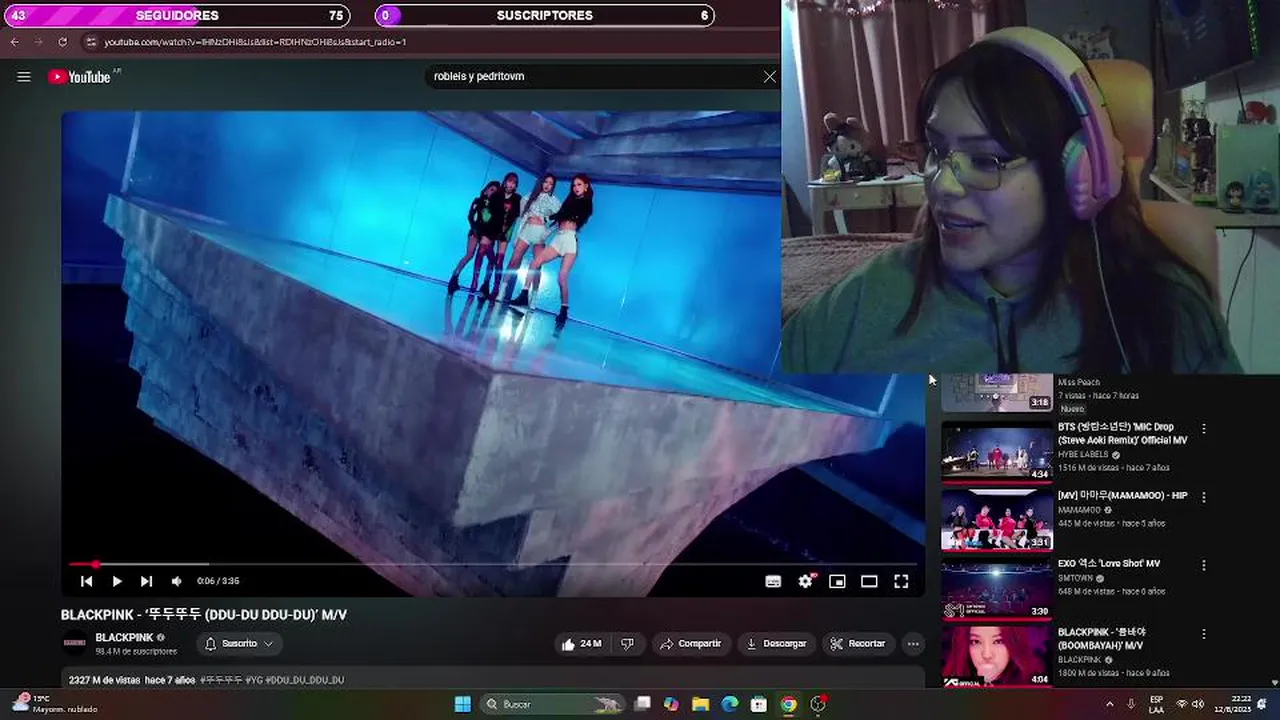Screen dimensions: 1280x720
Task: Click the HYBE LABELS channel name
Action: coord(1083,454)
